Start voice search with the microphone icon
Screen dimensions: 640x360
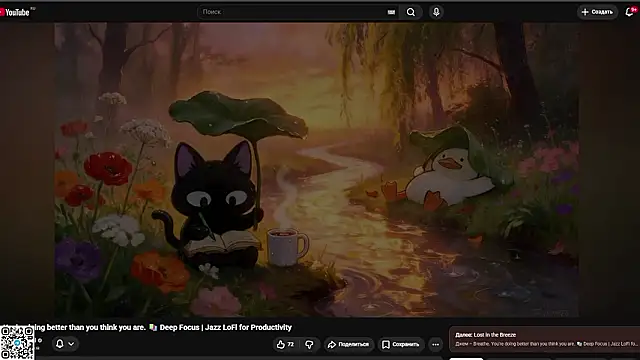point(436,12)
